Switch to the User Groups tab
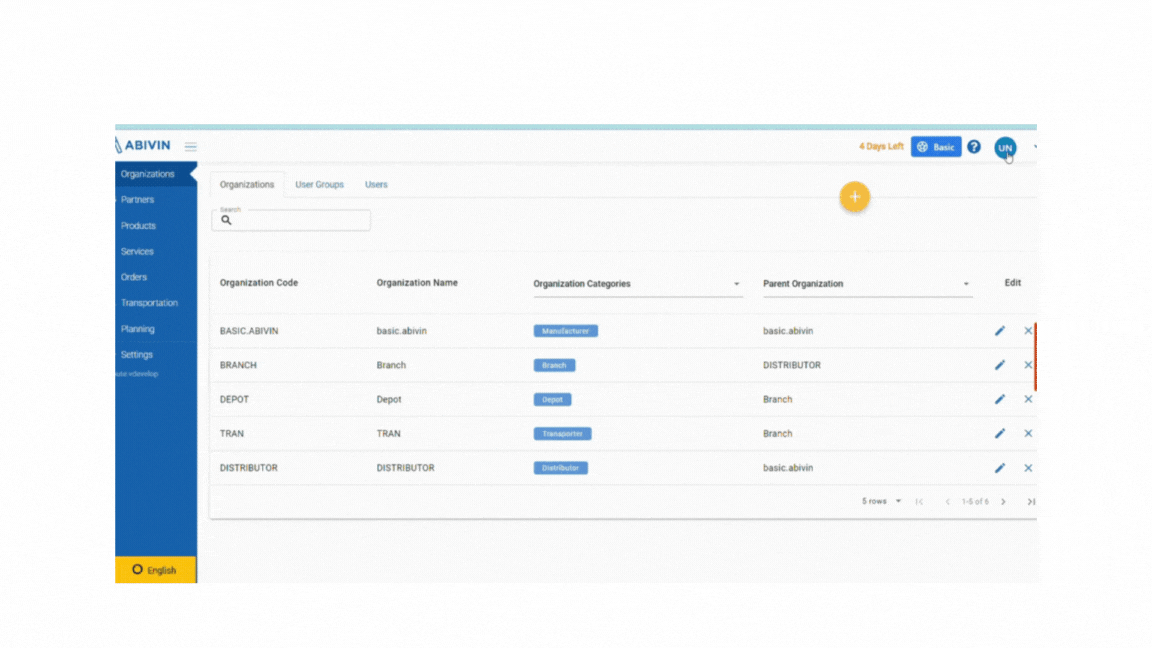The height and width of the screenshot is (648, 1152). (x=320, y=184)
